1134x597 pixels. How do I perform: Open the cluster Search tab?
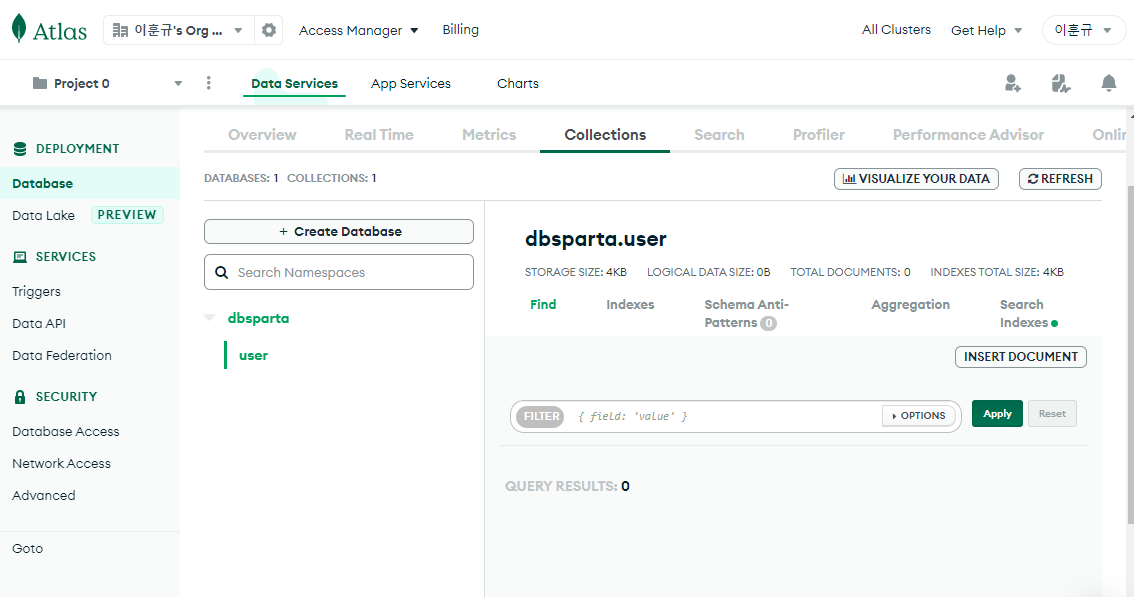pyautogui.click(x=719, y=135)
